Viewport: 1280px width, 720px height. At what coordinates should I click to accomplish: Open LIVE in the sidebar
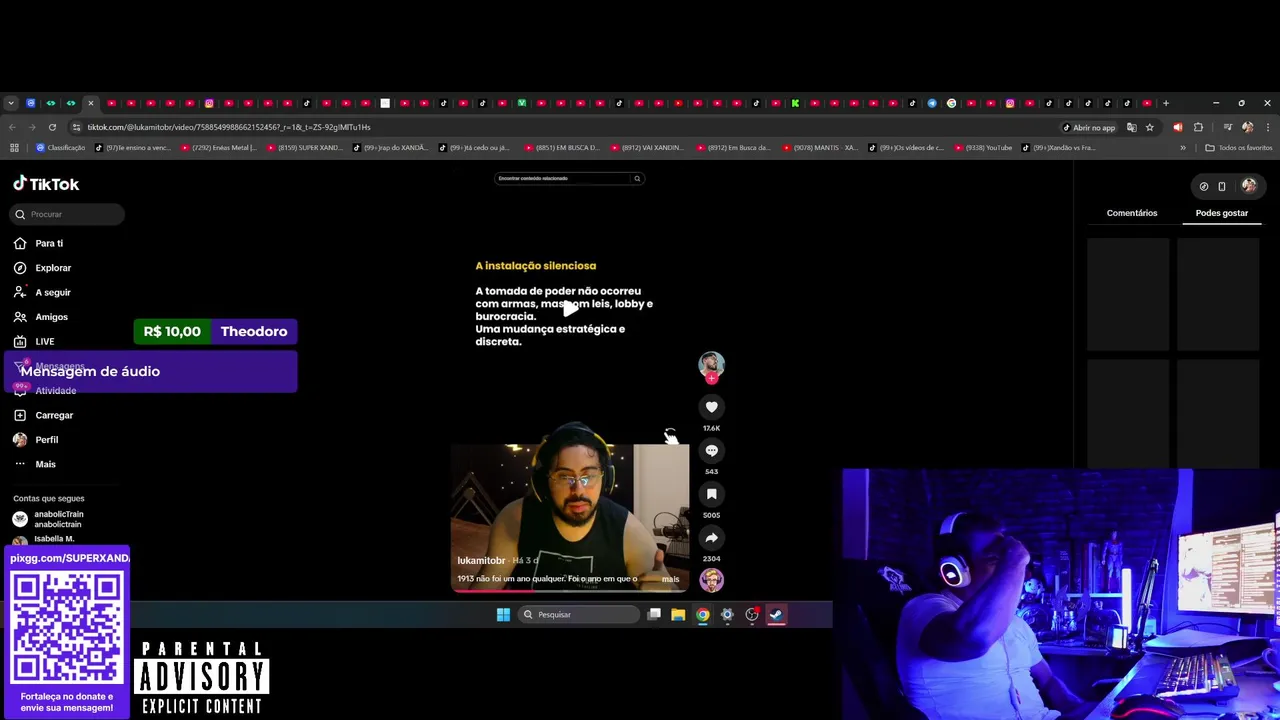(34, 341)
